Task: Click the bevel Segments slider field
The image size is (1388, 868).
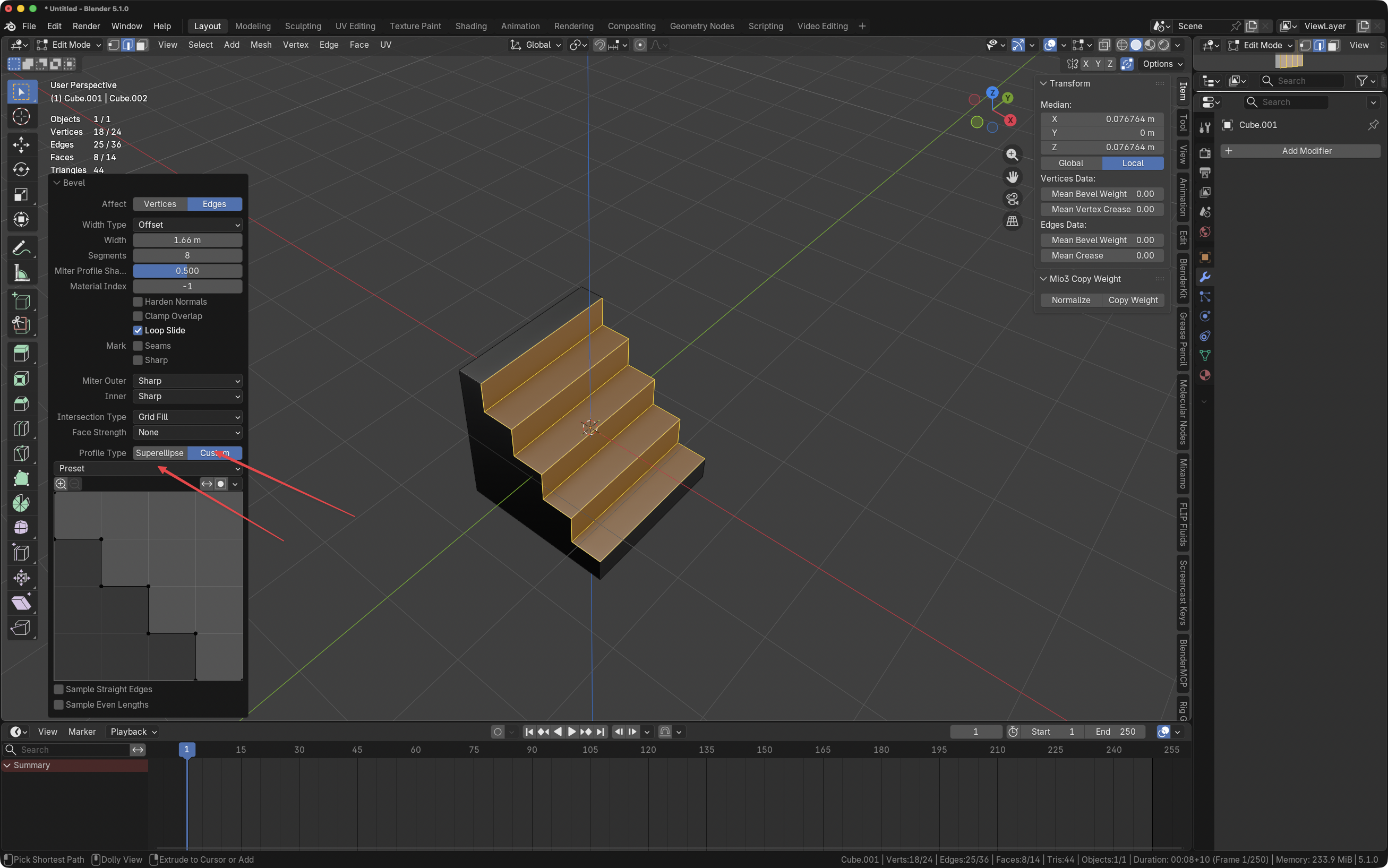Action: [x=188, y=256]
